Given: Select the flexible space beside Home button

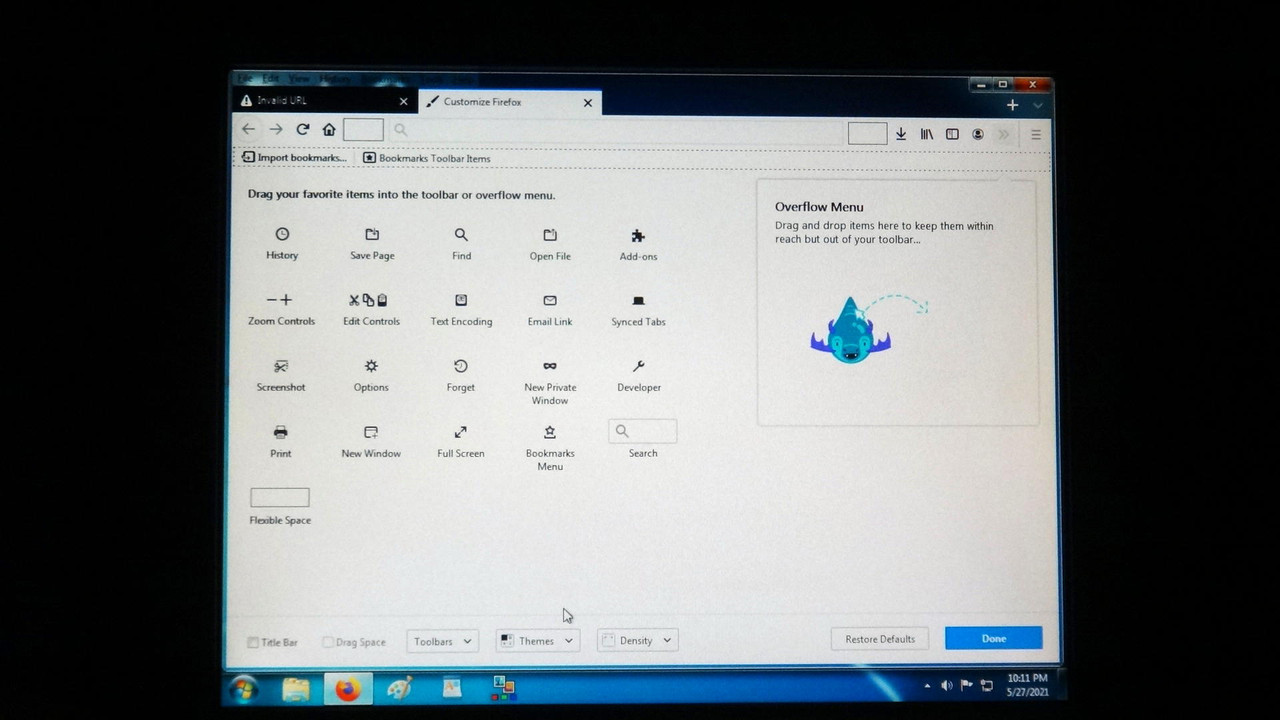Looking at the screenshot, I should tap(363, 129).
